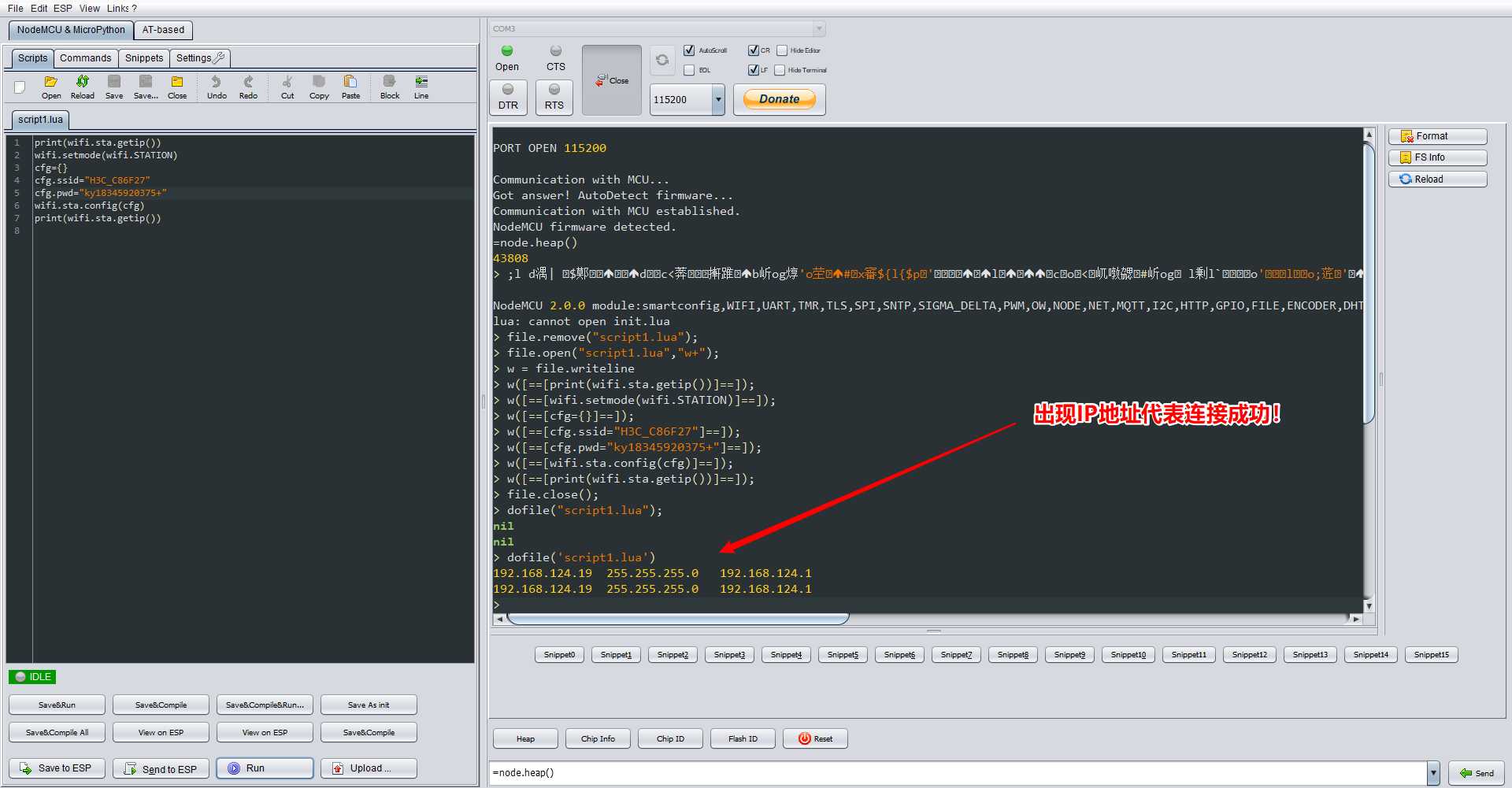Click the terminal vertical scrollbar thumb
Screen dimensions: 1512x788
click(1369, 282)
